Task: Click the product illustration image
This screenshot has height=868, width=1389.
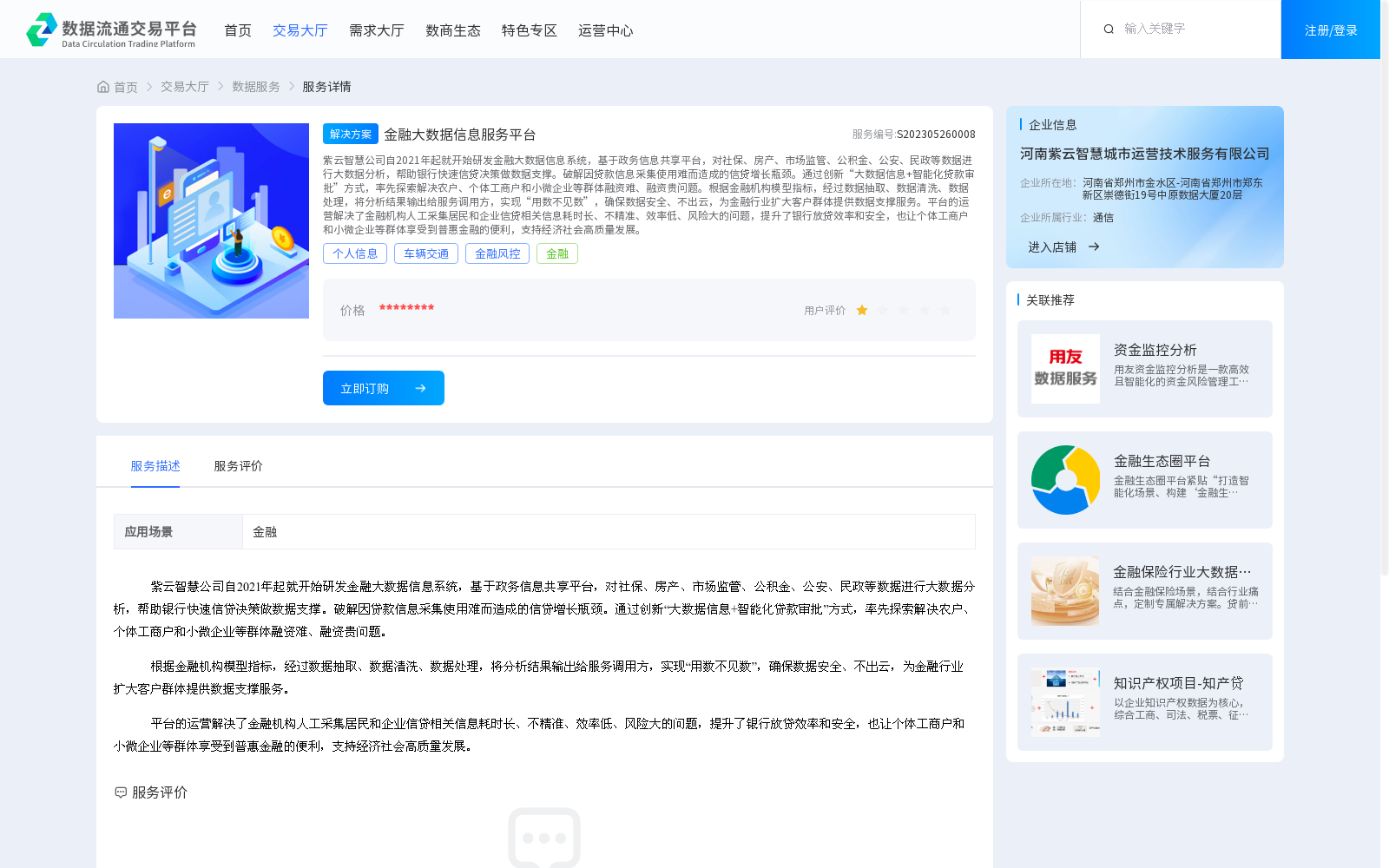Action: [x=211, y=220]
